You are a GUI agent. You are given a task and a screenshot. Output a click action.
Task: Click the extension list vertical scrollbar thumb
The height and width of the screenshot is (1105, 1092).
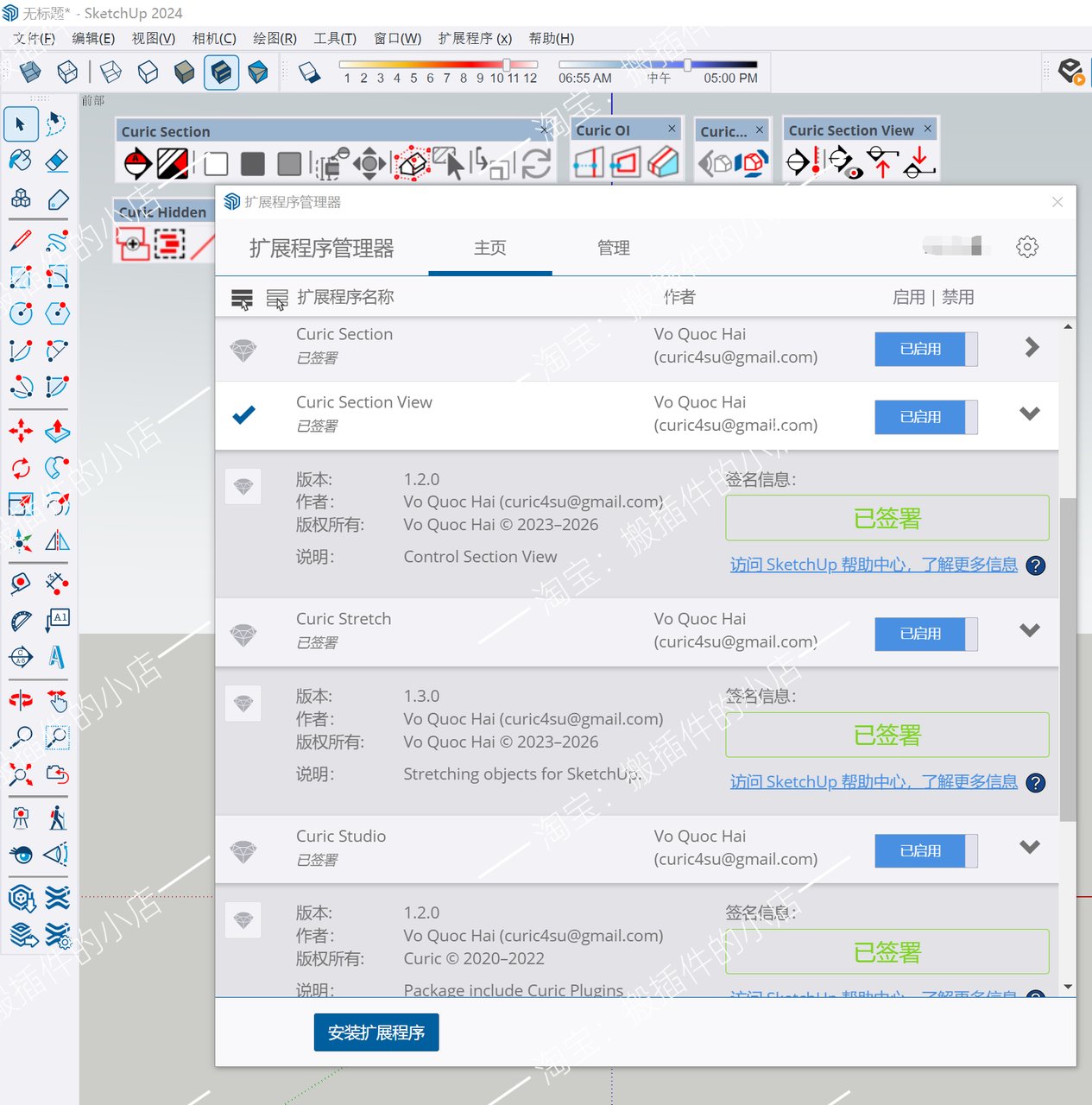pyautogui.click(x=1068, y=660)
